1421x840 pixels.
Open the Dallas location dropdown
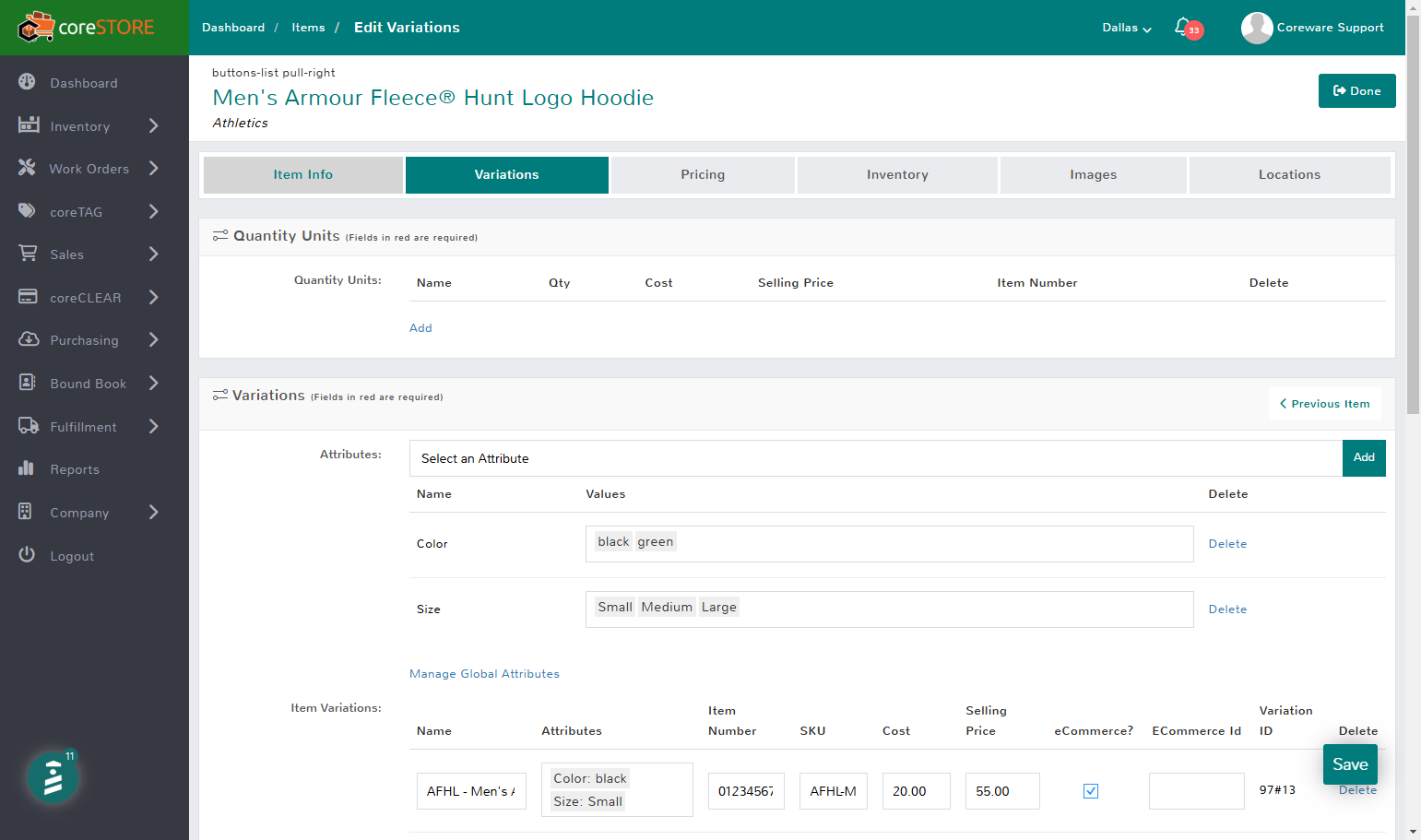[x=1127, y=28]
